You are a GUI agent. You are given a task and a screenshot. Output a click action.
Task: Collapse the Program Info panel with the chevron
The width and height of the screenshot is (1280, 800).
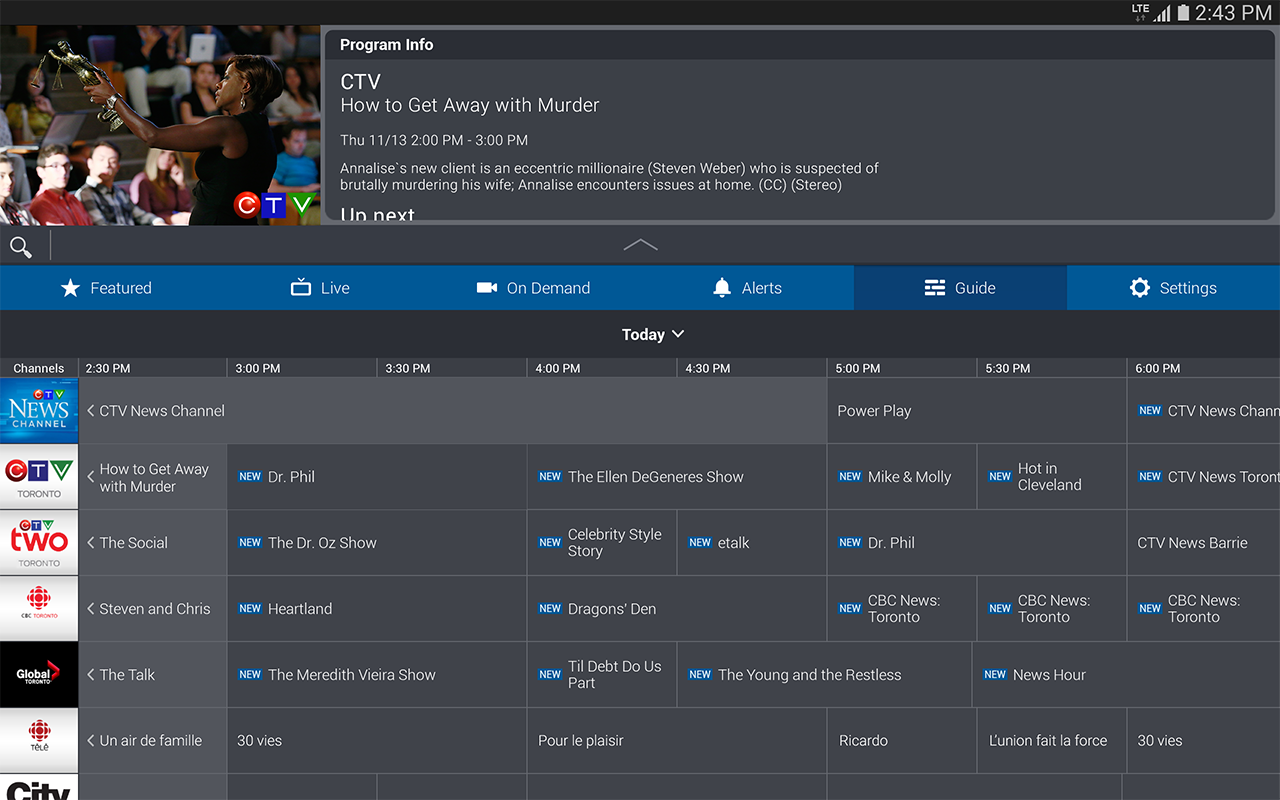tap(640, 244)
